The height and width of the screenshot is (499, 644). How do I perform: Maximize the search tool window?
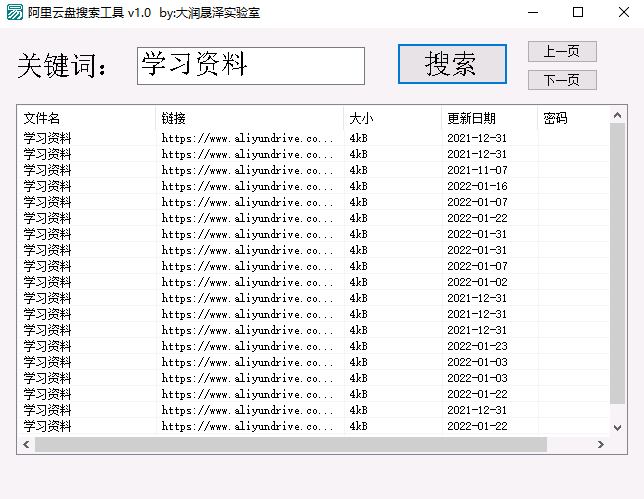[x=578, y=12]
